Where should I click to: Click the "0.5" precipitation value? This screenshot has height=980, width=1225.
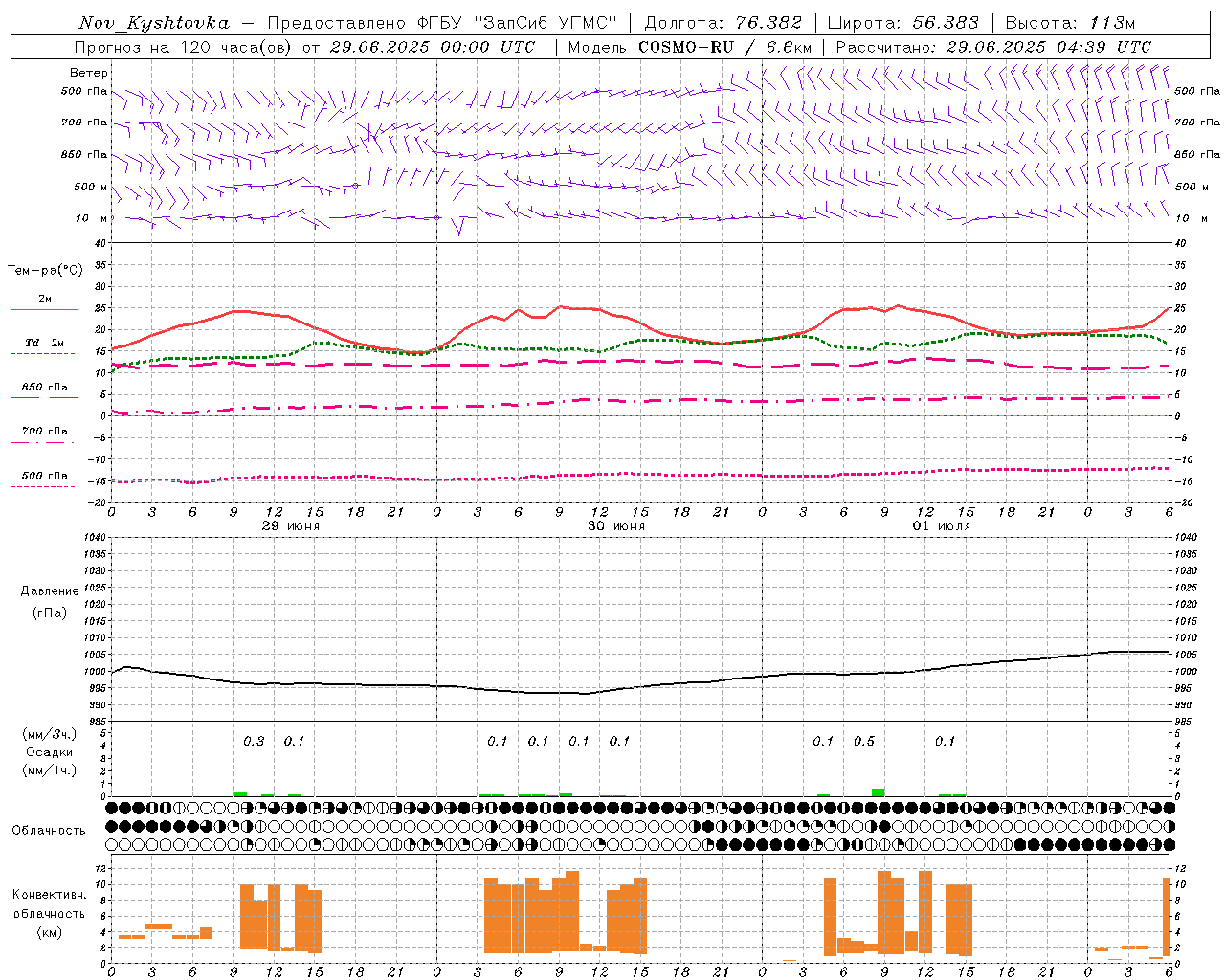pyautogui.click(x=863, y=742)
